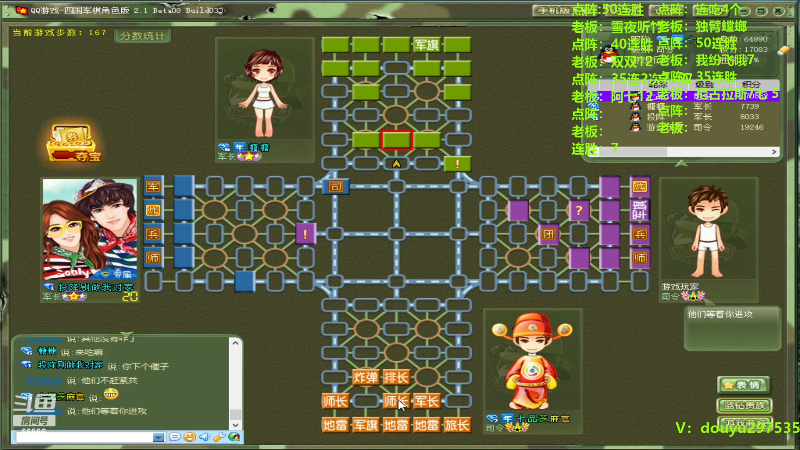The image size is (800, 450).
Task: Click the chat scrollbar up arrow
Action: tap(235, 343)
